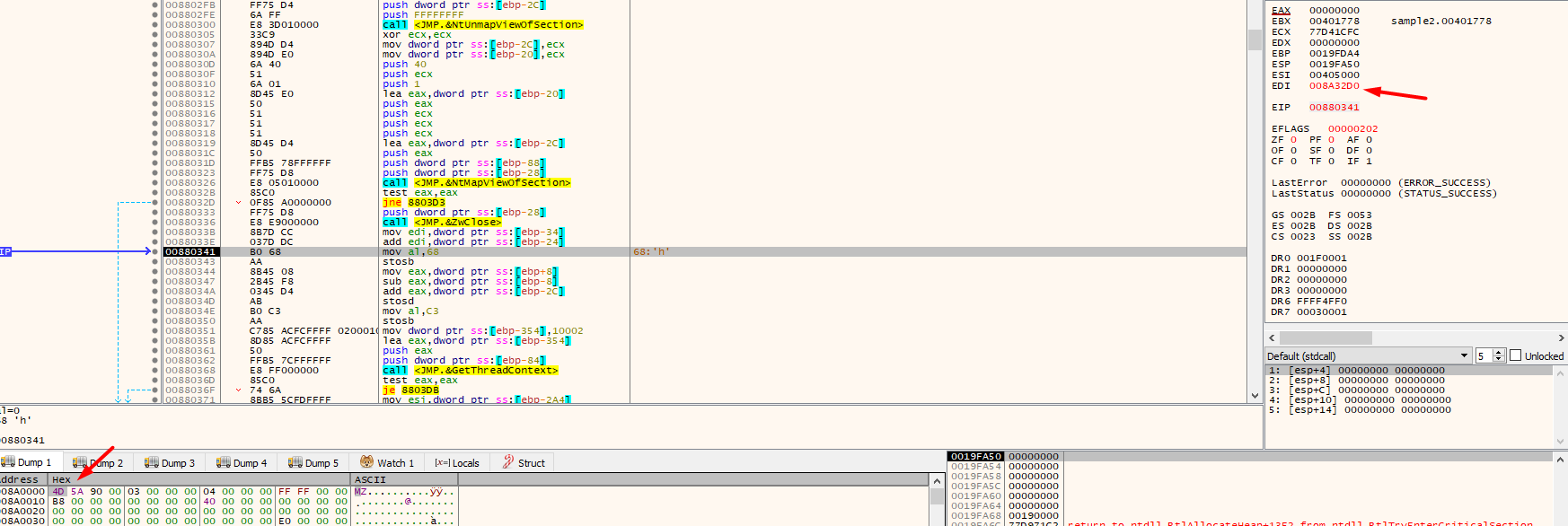This screenshot has width=1568, height=526.
Task: Toggle breakpoint bullet at address 00880351
Action: (x=155, y=330)
